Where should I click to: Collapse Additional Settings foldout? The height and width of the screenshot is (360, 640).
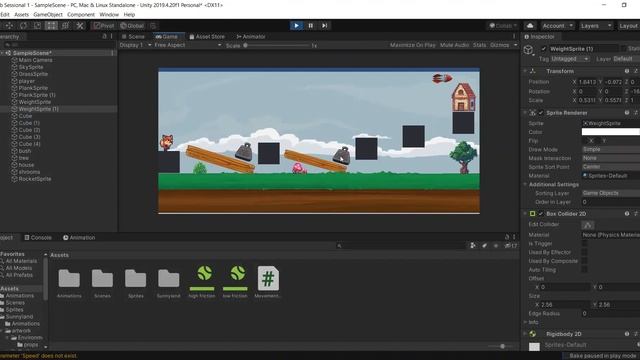(x=525, y=184)
